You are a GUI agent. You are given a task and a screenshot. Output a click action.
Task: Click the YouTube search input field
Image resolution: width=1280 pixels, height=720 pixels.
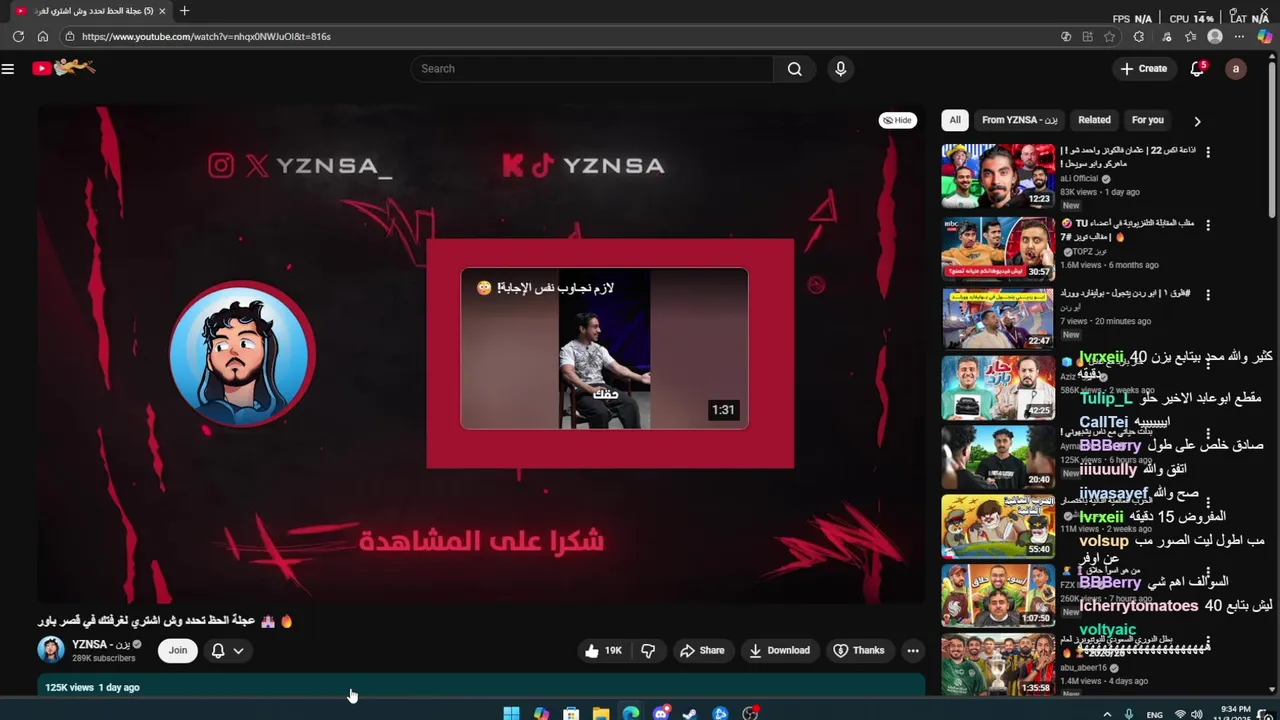592,69
